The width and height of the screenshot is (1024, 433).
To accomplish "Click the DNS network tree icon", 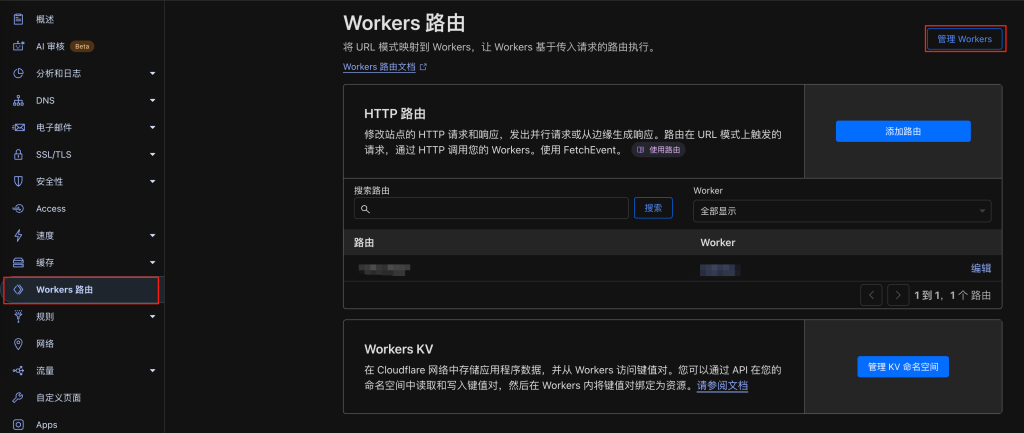I will (18, 101).
